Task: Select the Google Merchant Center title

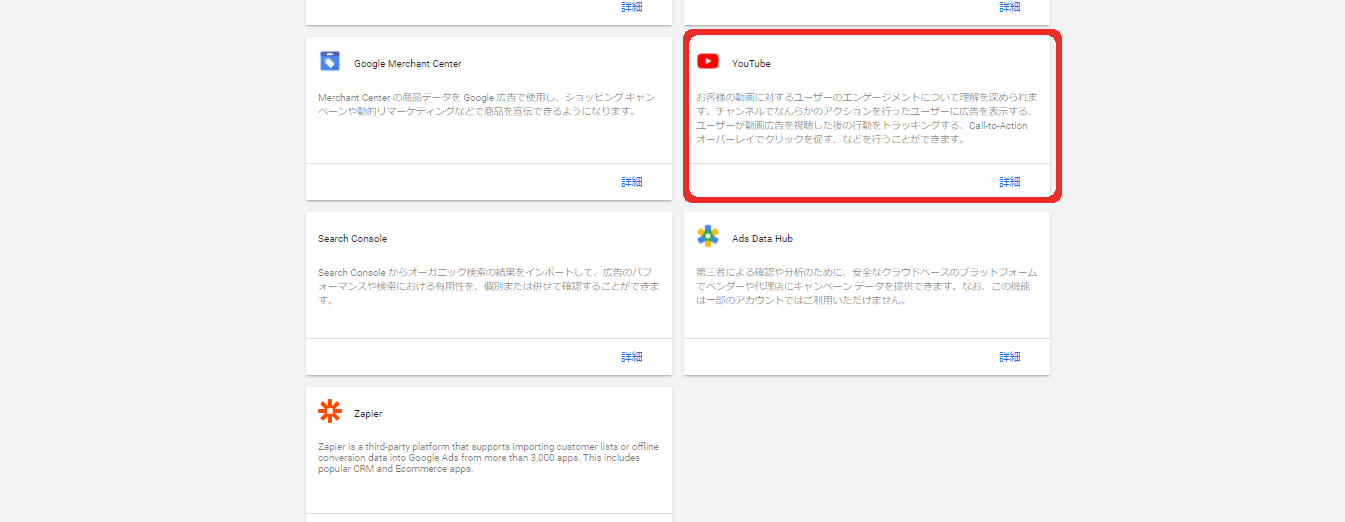Action: point(408,64)
